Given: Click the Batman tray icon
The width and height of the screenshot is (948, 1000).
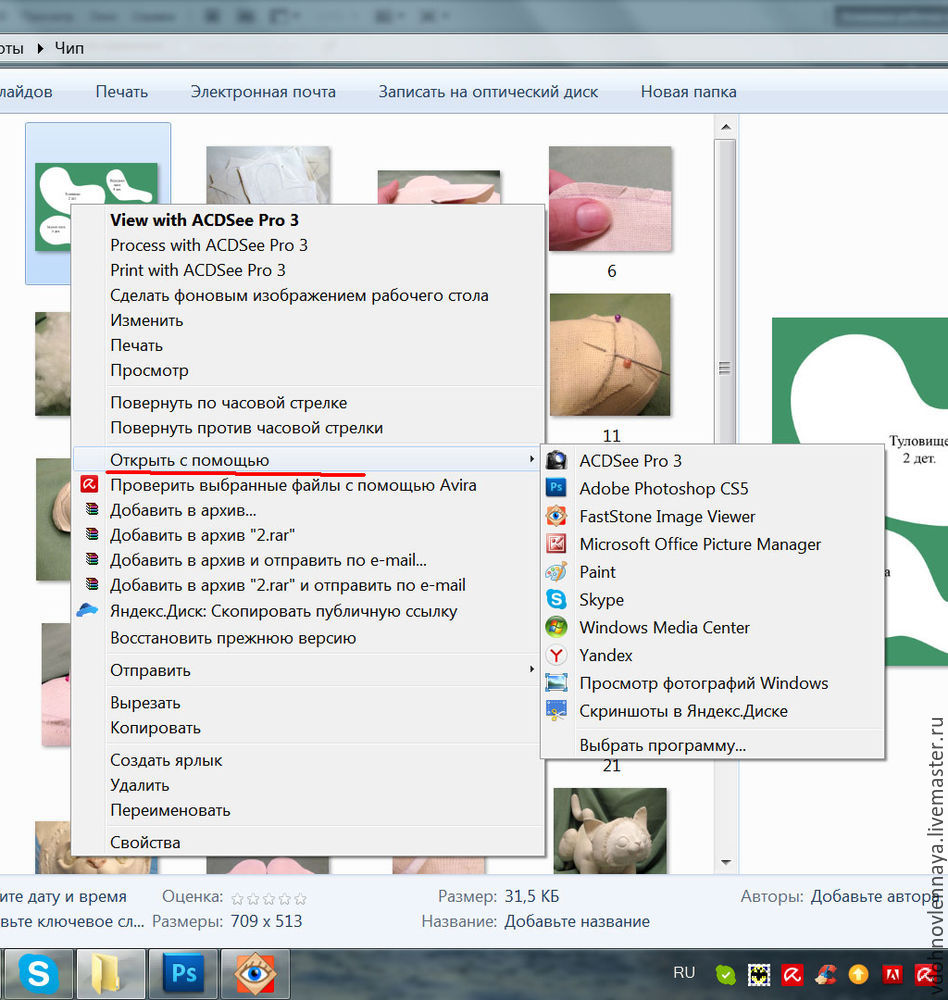Looking at the screenshot, I should pyautogui.click(x=759, y=974).
